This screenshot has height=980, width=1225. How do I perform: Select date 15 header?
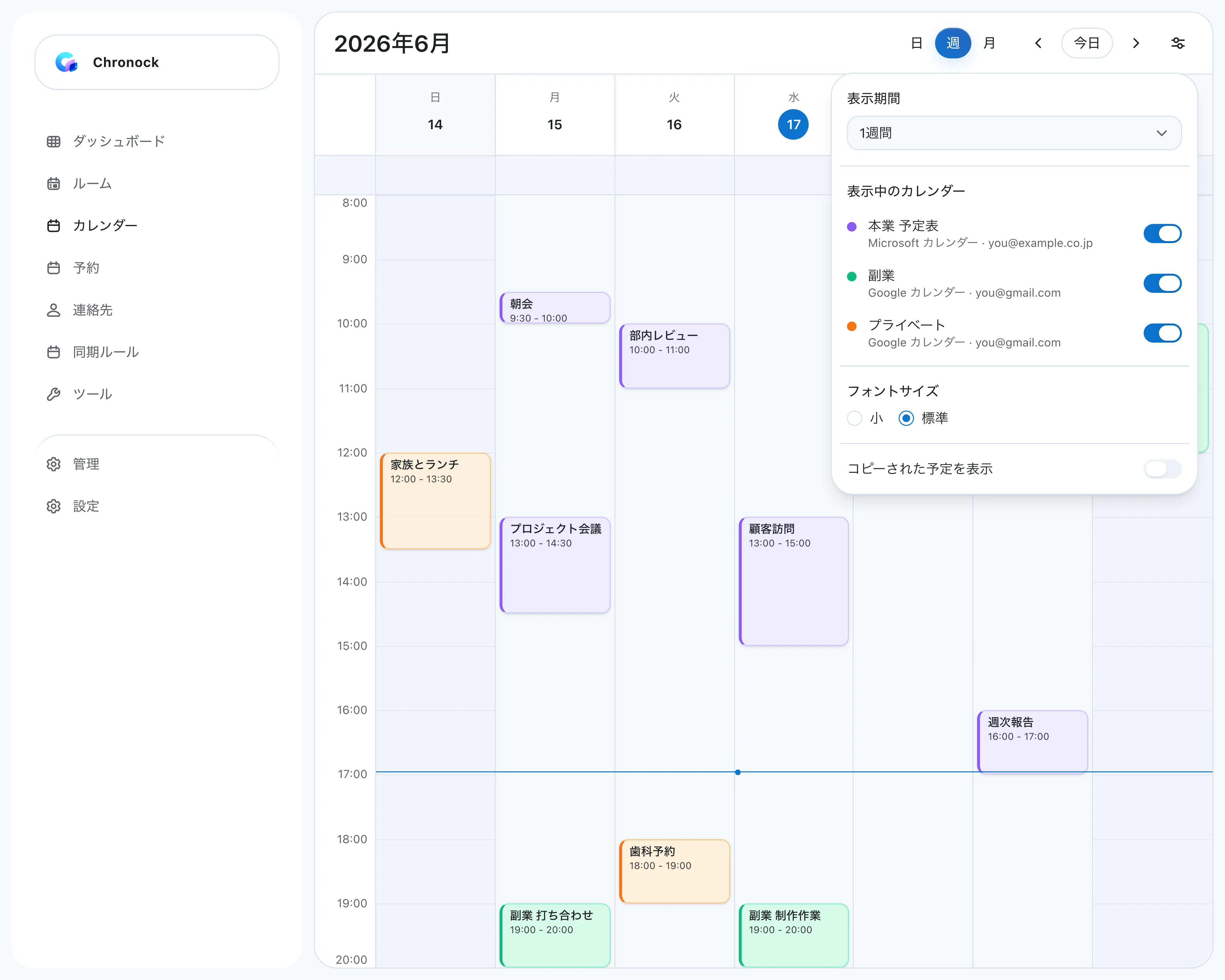click(x=554, y=124)
